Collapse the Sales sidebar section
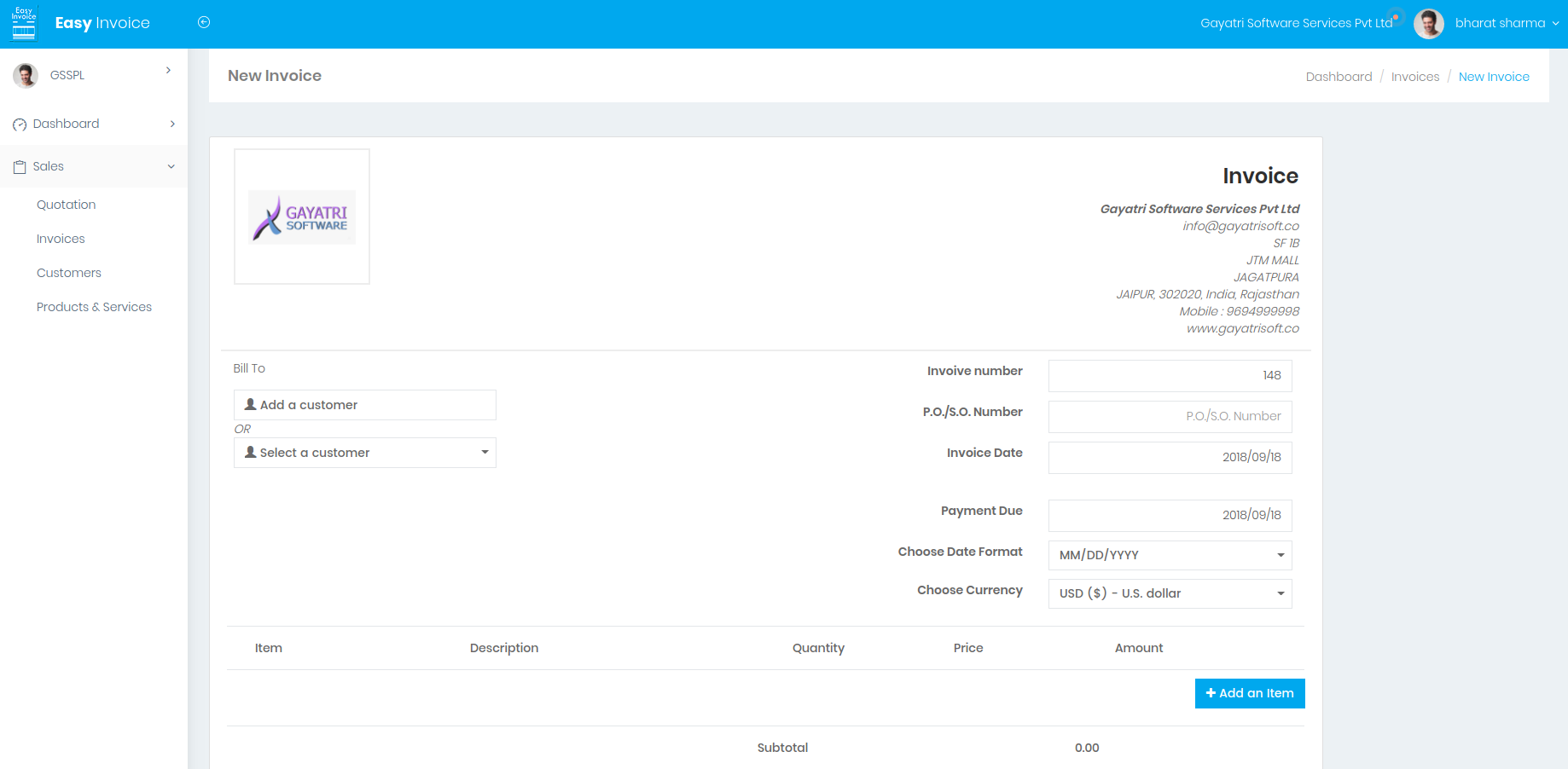Screen dimensions: 1568x769 pyautogui.click(x=171, y=166)
